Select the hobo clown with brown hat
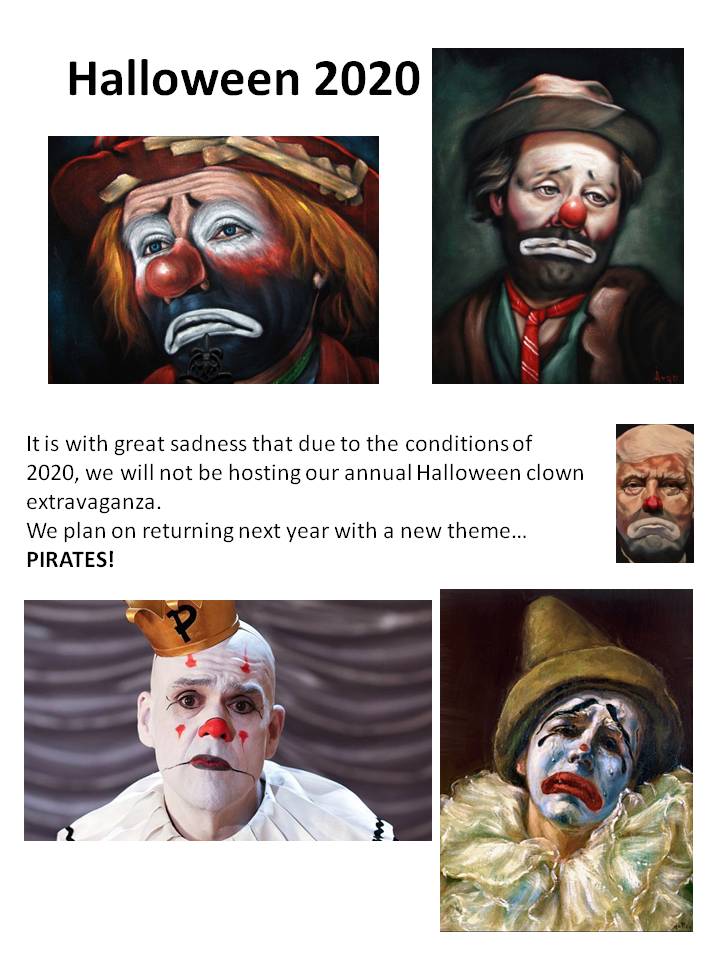 (558, 216)
